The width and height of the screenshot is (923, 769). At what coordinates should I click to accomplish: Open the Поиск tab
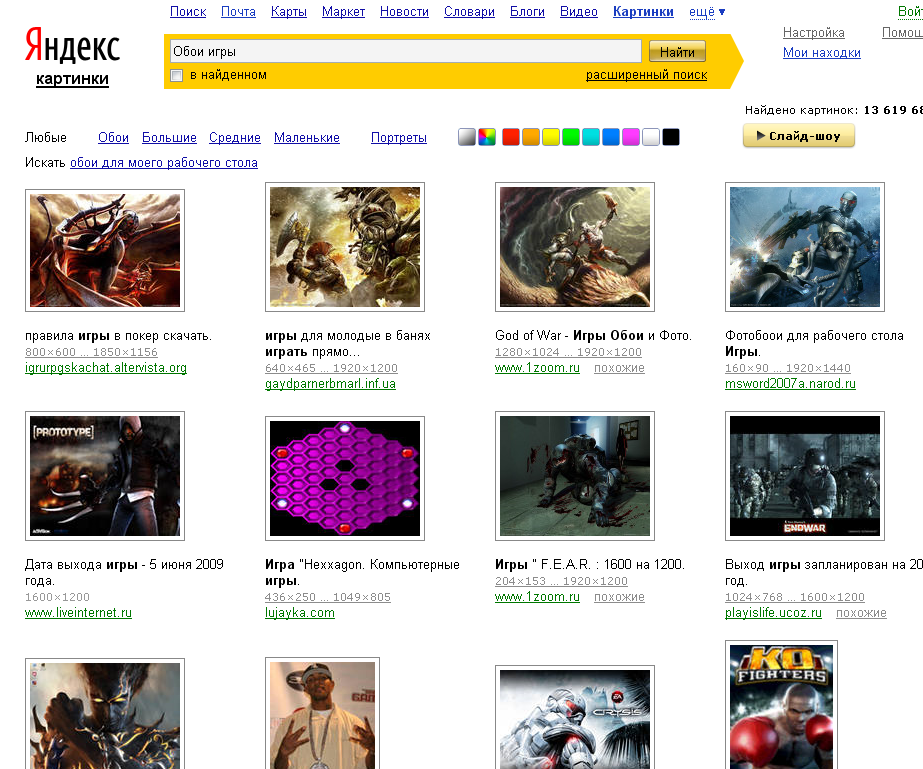point(188,12)
